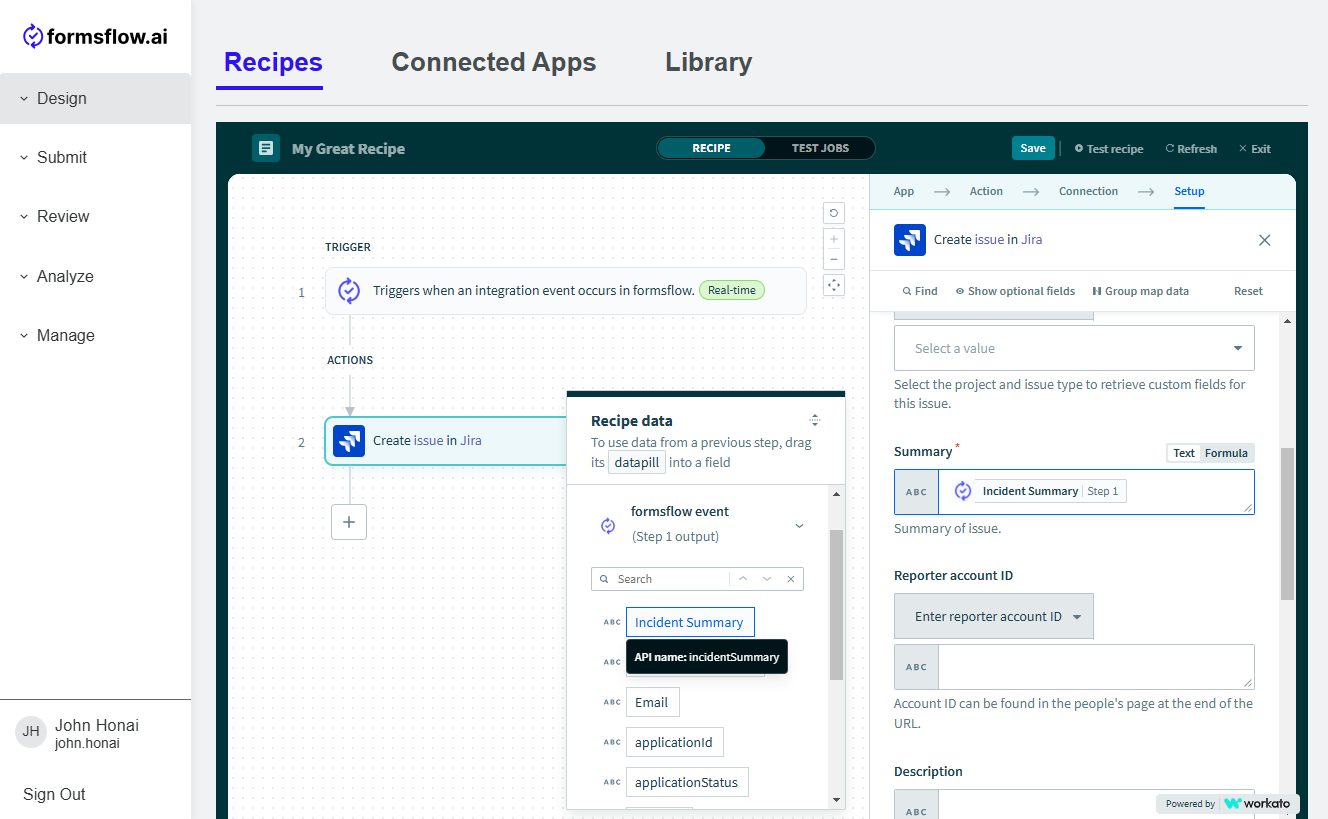Switch Summary field to Text mode

click(x=1184, y=453)
